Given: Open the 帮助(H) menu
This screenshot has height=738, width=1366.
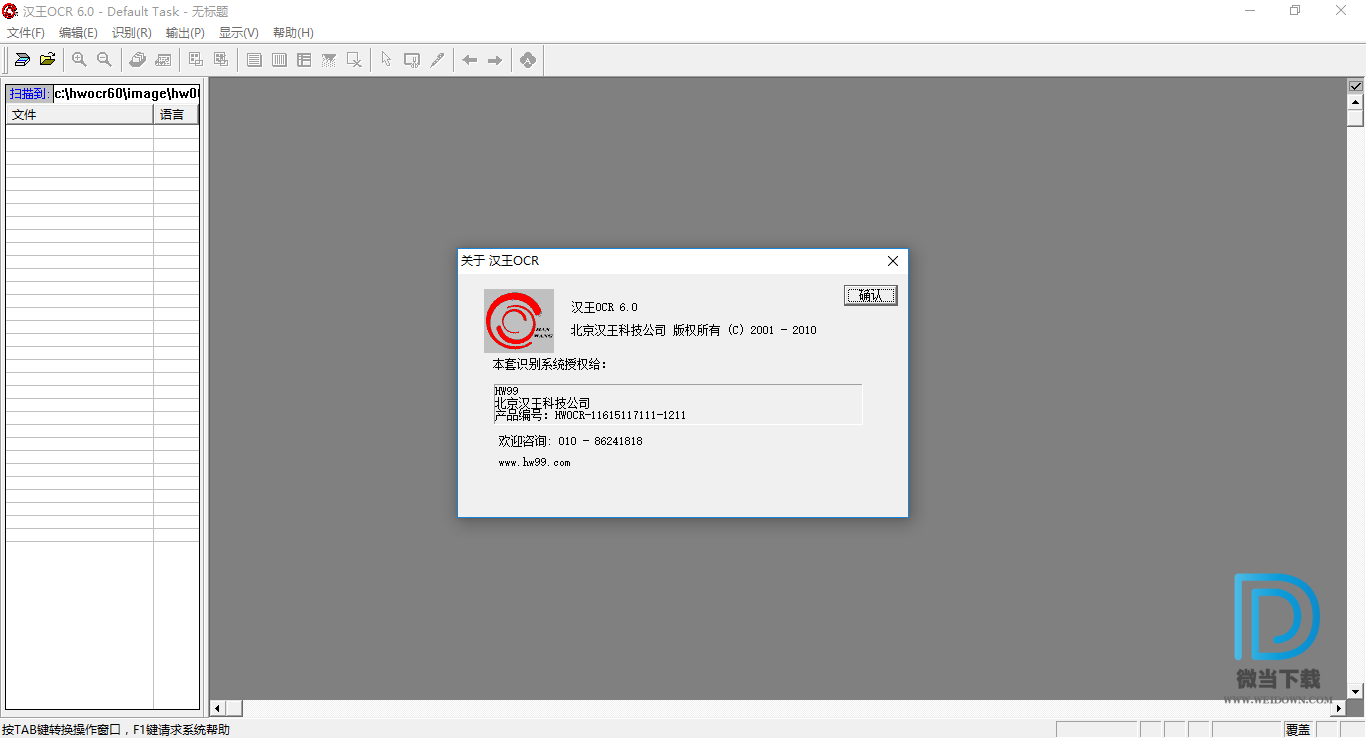Looking at the screenshot, I should [293, 33].
